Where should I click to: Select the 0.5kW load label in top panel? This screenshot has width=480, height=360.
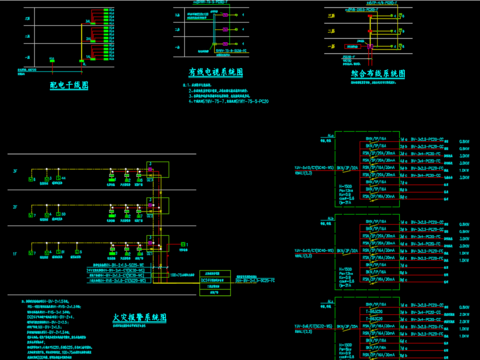464,141
